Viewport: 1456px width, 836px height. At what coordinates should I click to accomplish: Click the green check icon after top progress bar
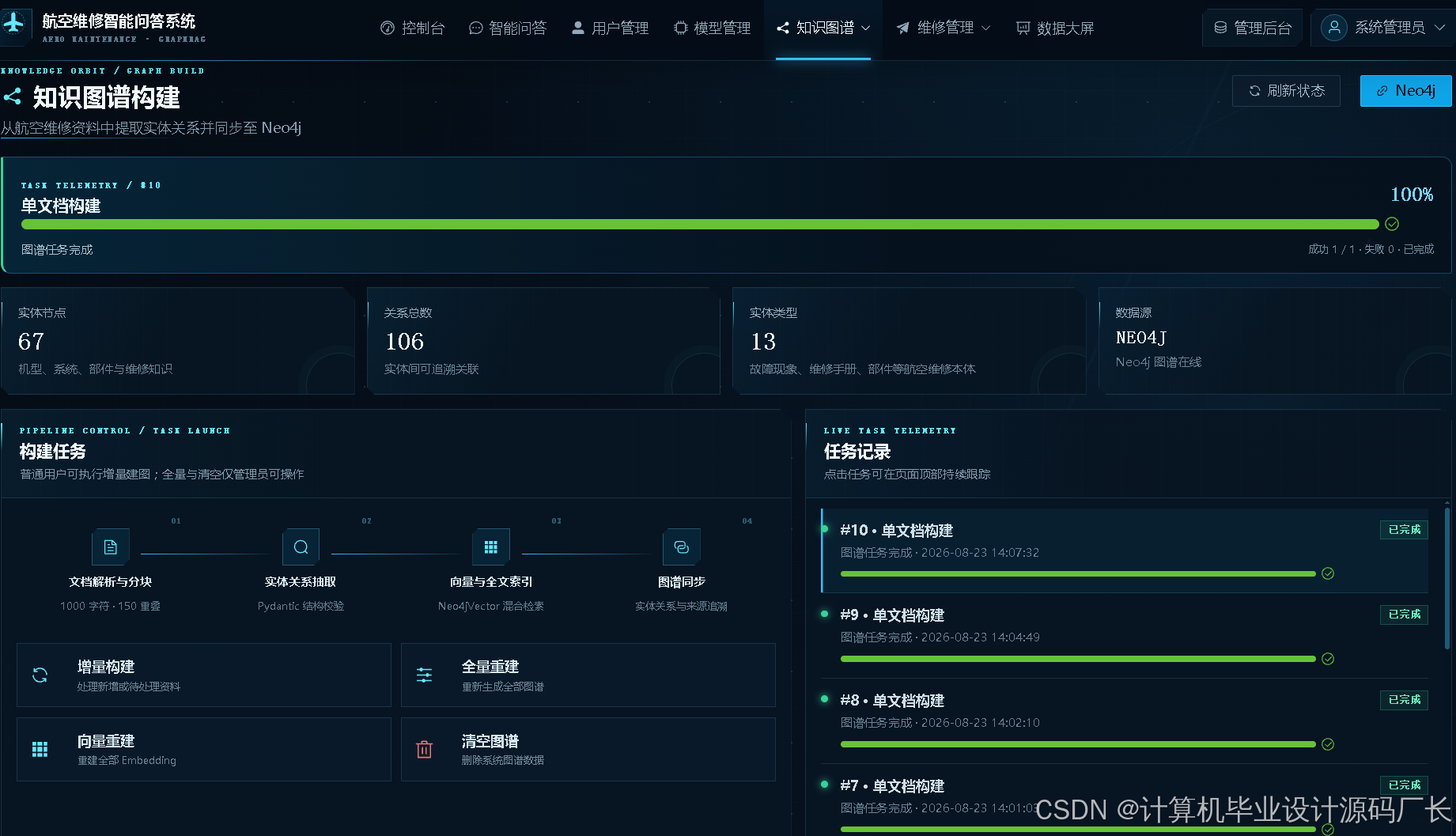[x=1392, y=224]
